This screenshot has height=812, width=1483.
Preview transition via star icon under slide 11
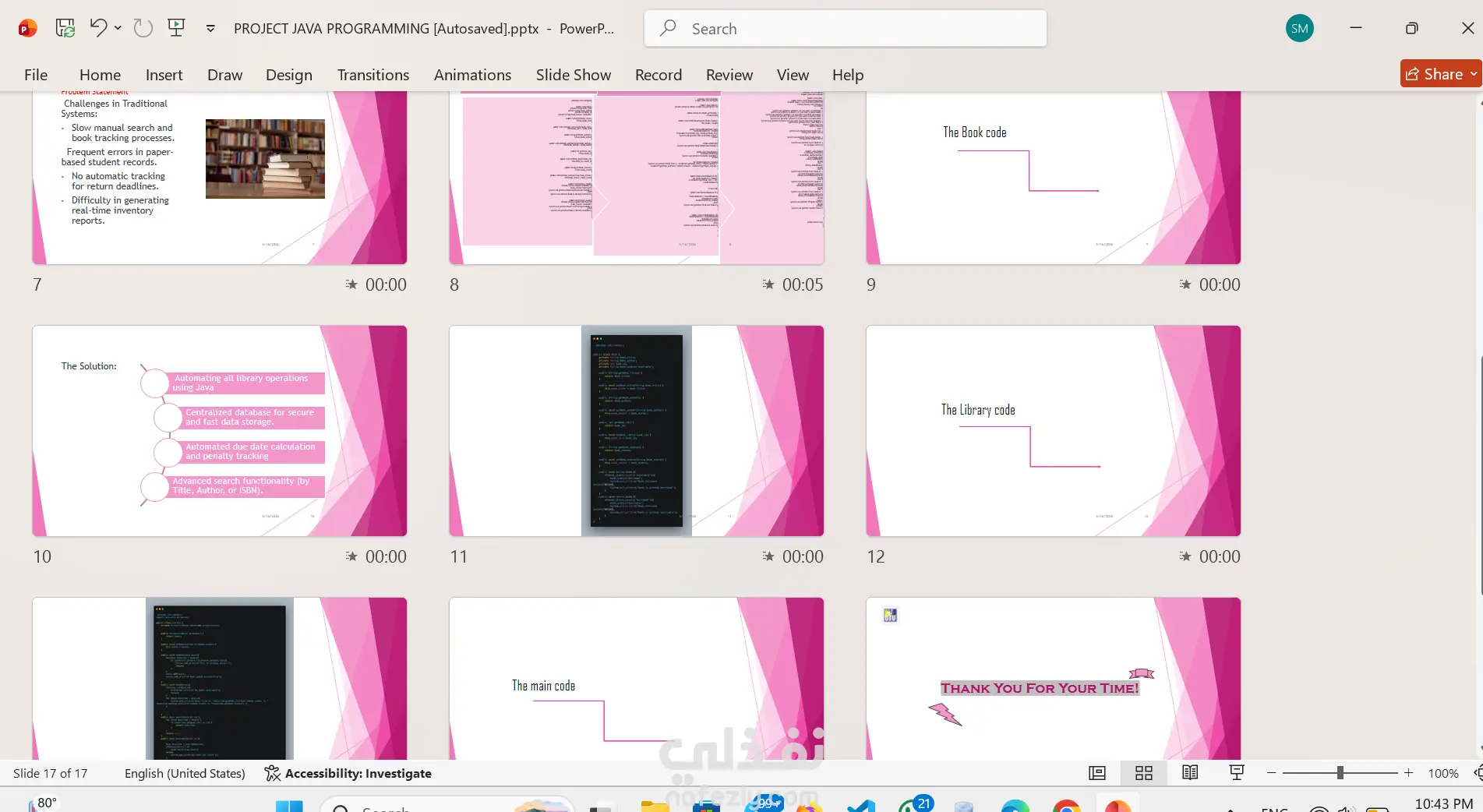[x=768, y=556]
